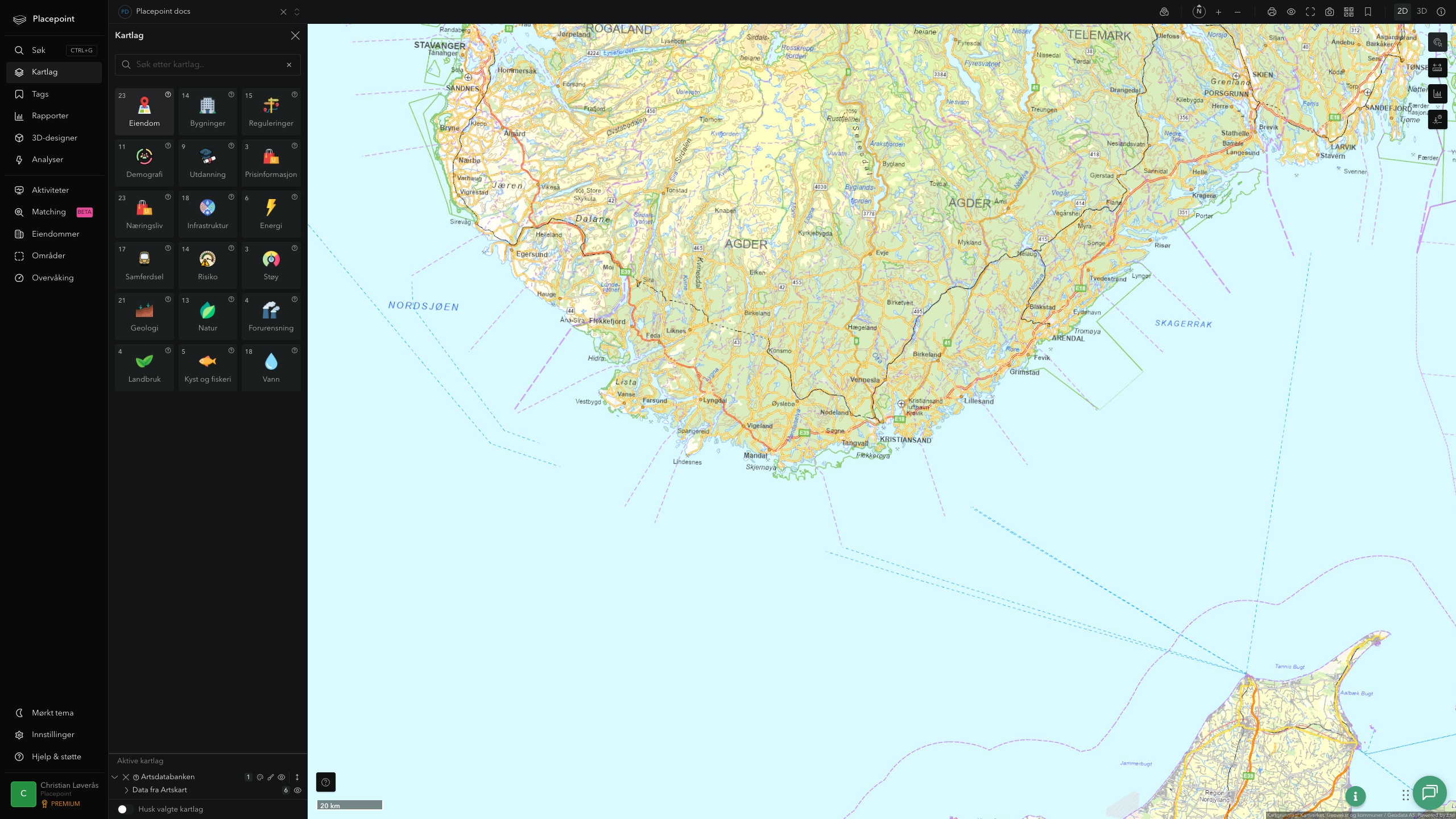Select the Kyst og fiskeri layer tile
1456x819 pixels.
pos(208,367)
